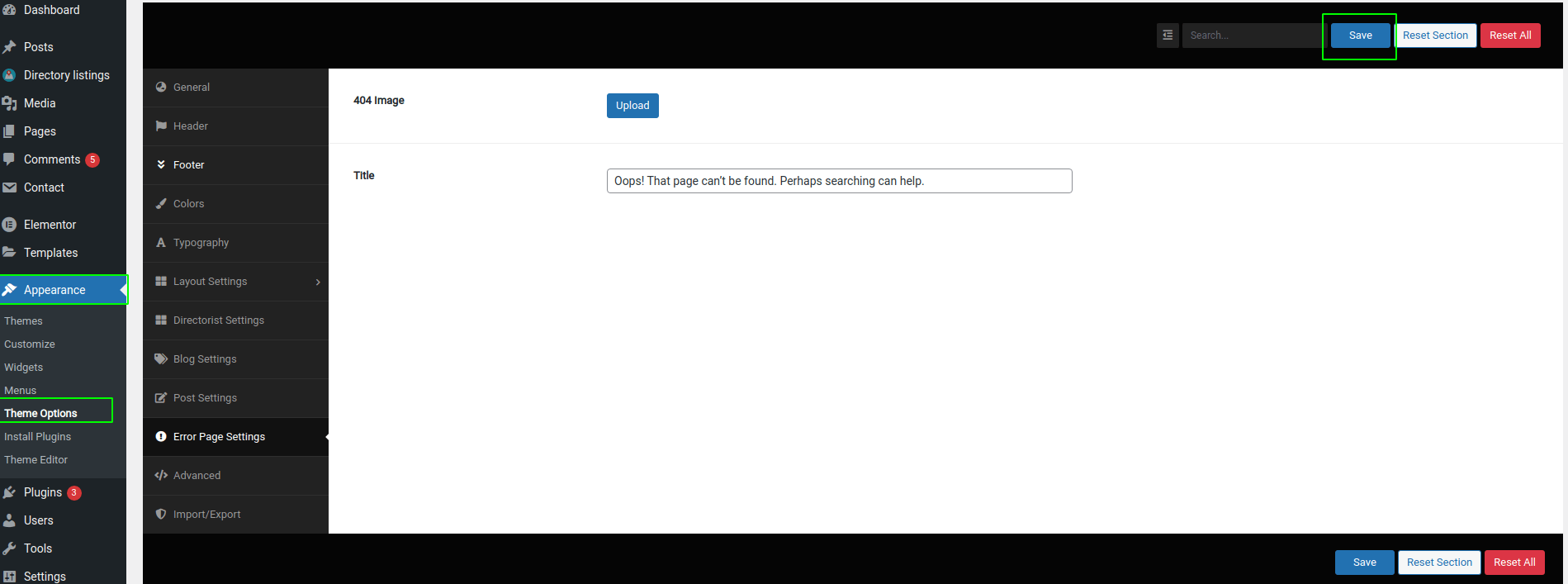Click the Typography letter icon
1568x584 pixels.
161,243
